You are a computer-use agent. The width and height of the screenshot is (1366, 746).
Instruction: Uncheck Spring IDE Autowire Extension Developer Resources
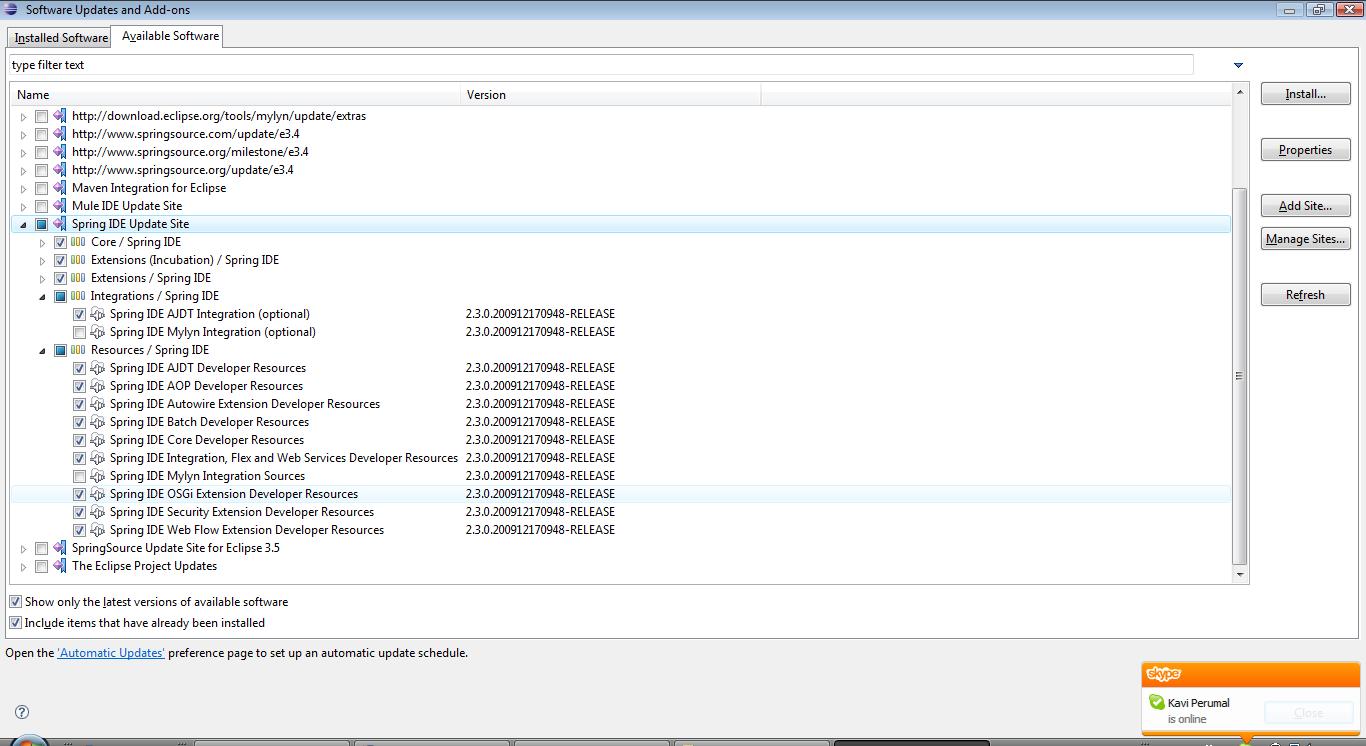(x=79, y=404)
